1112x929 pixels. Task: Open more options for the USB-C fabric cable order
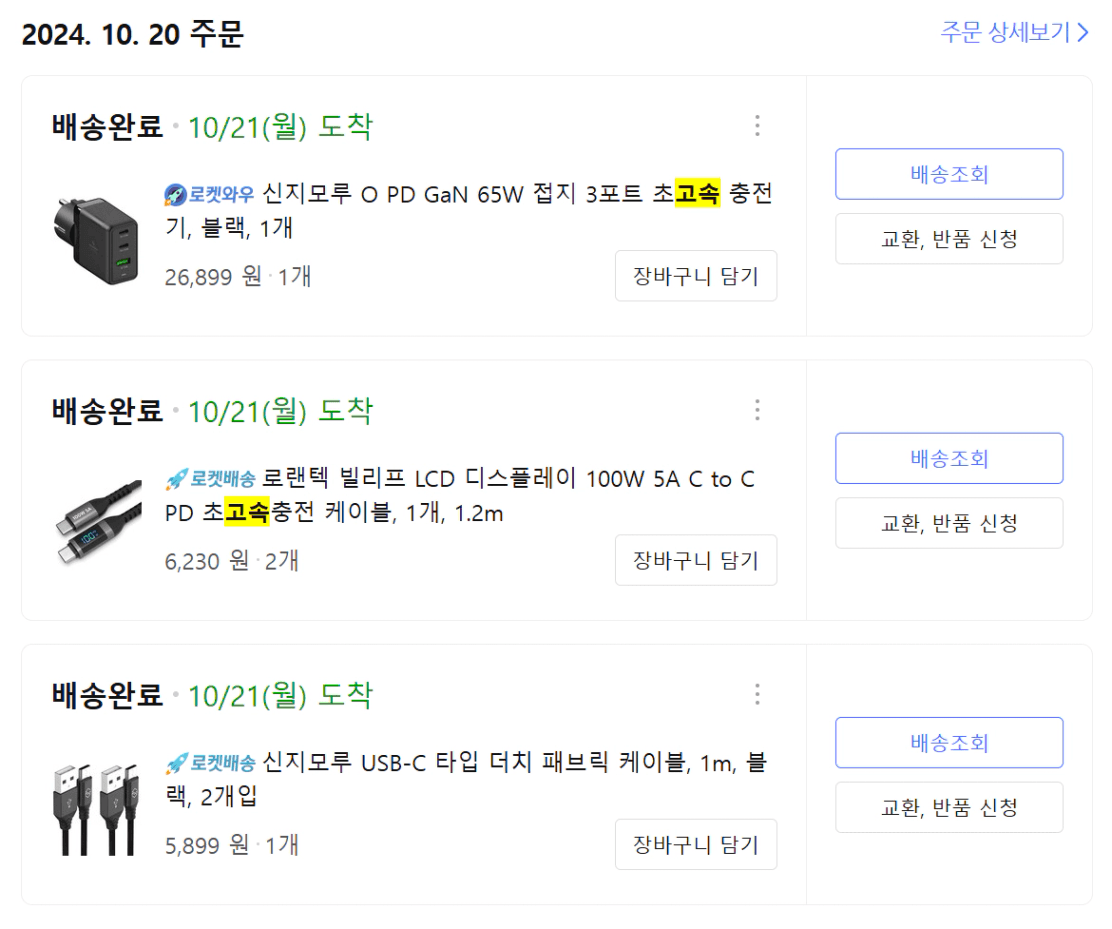[757, 694]
